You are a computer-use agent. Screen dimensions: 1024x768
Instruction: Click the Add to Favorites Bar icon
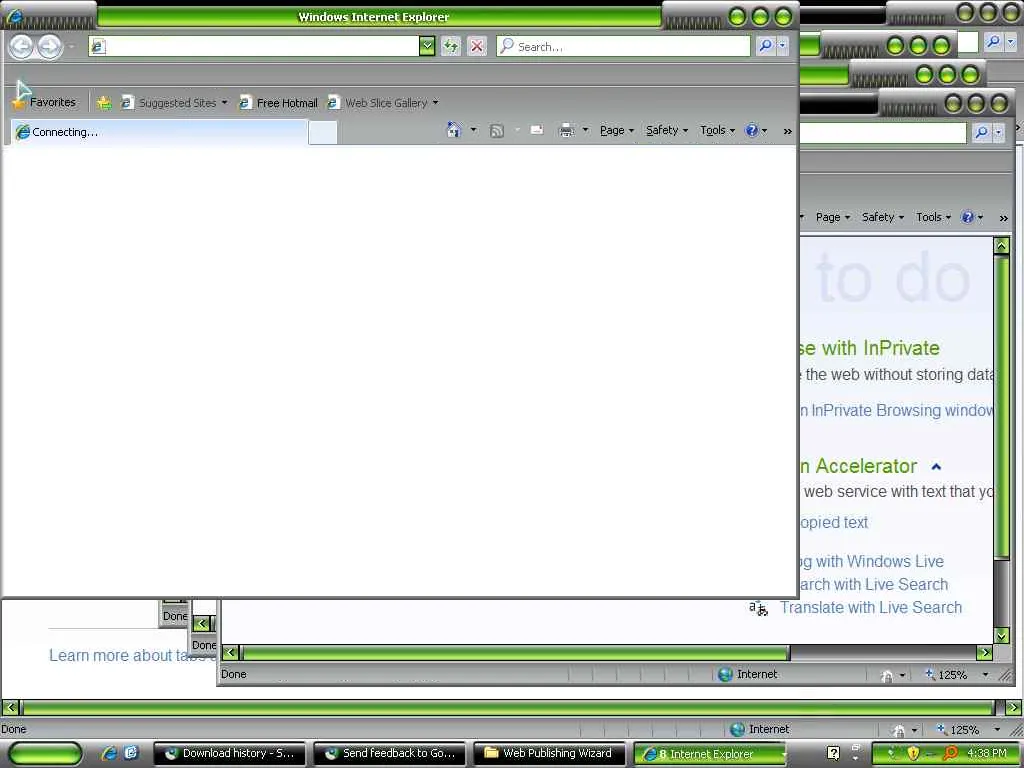[104, 103]
